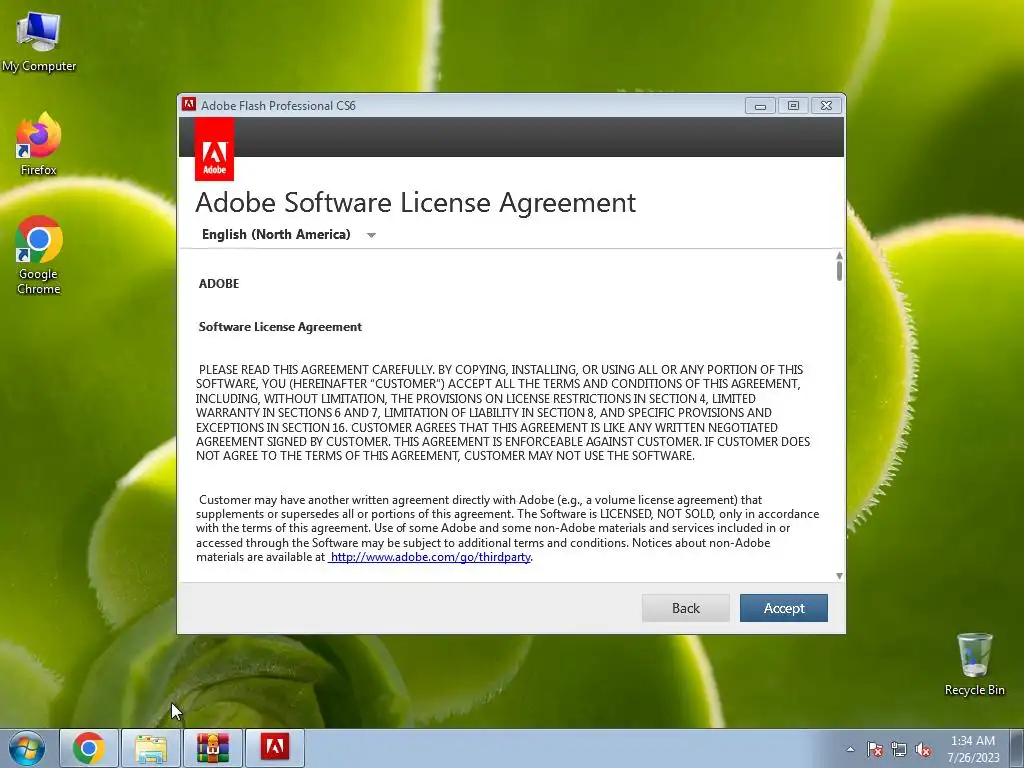
Task: Click the Back button
Action: pos(685,608)
